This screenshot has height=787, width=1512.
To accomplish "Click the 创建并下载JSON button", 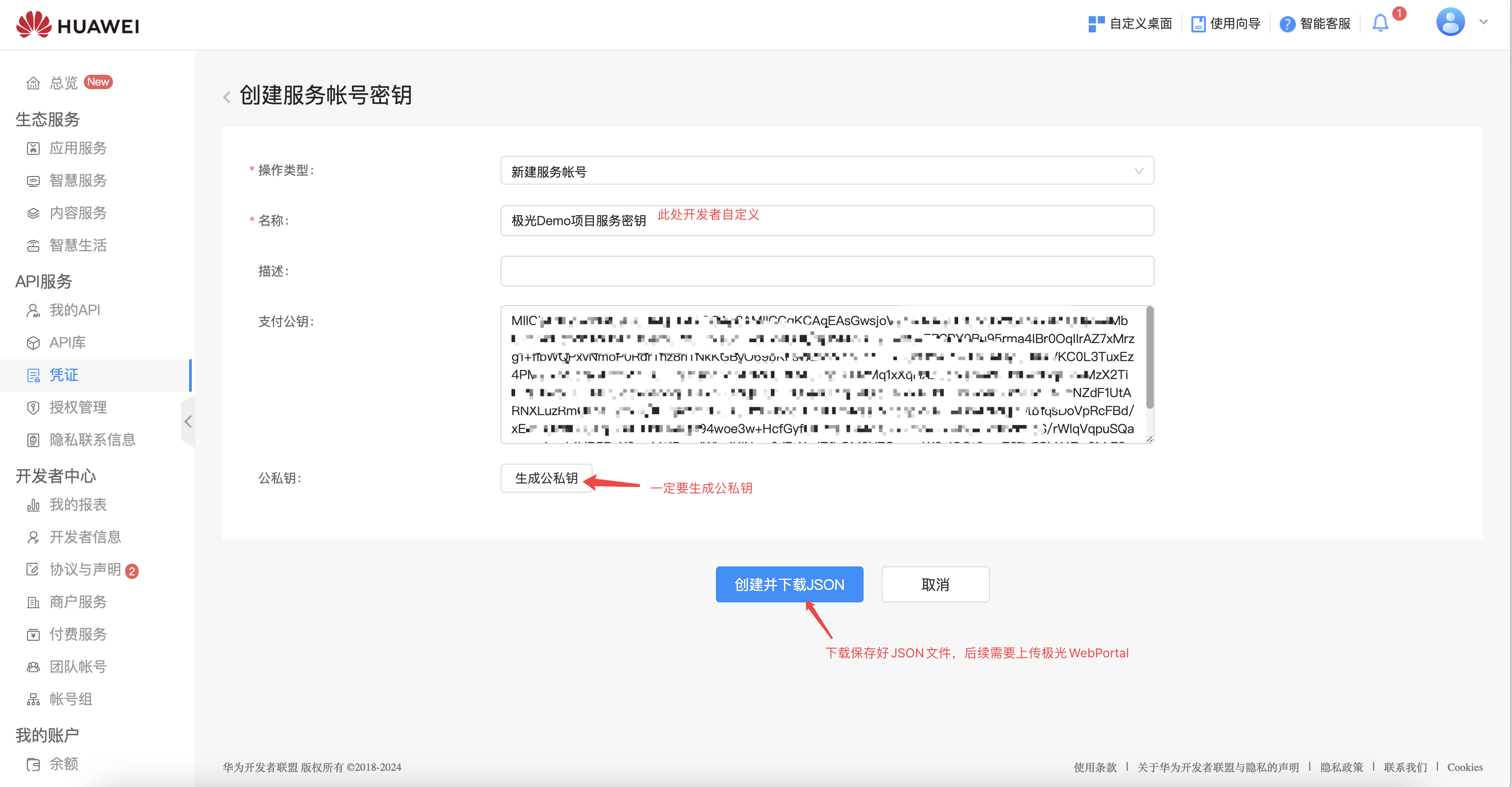I will coord(789,584).
